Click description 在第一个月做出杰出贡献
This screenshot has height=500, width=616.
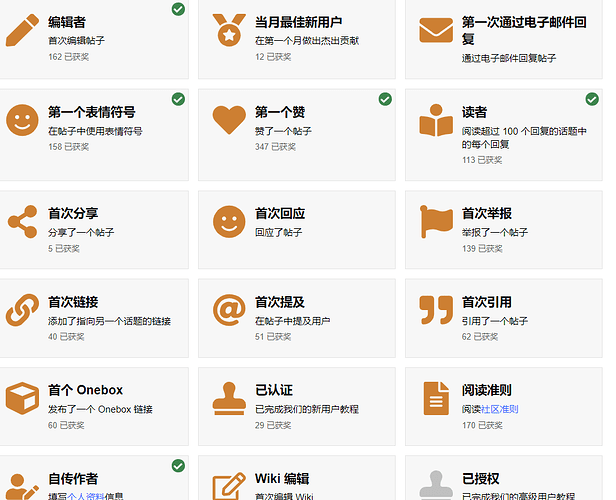coord(307,40)
